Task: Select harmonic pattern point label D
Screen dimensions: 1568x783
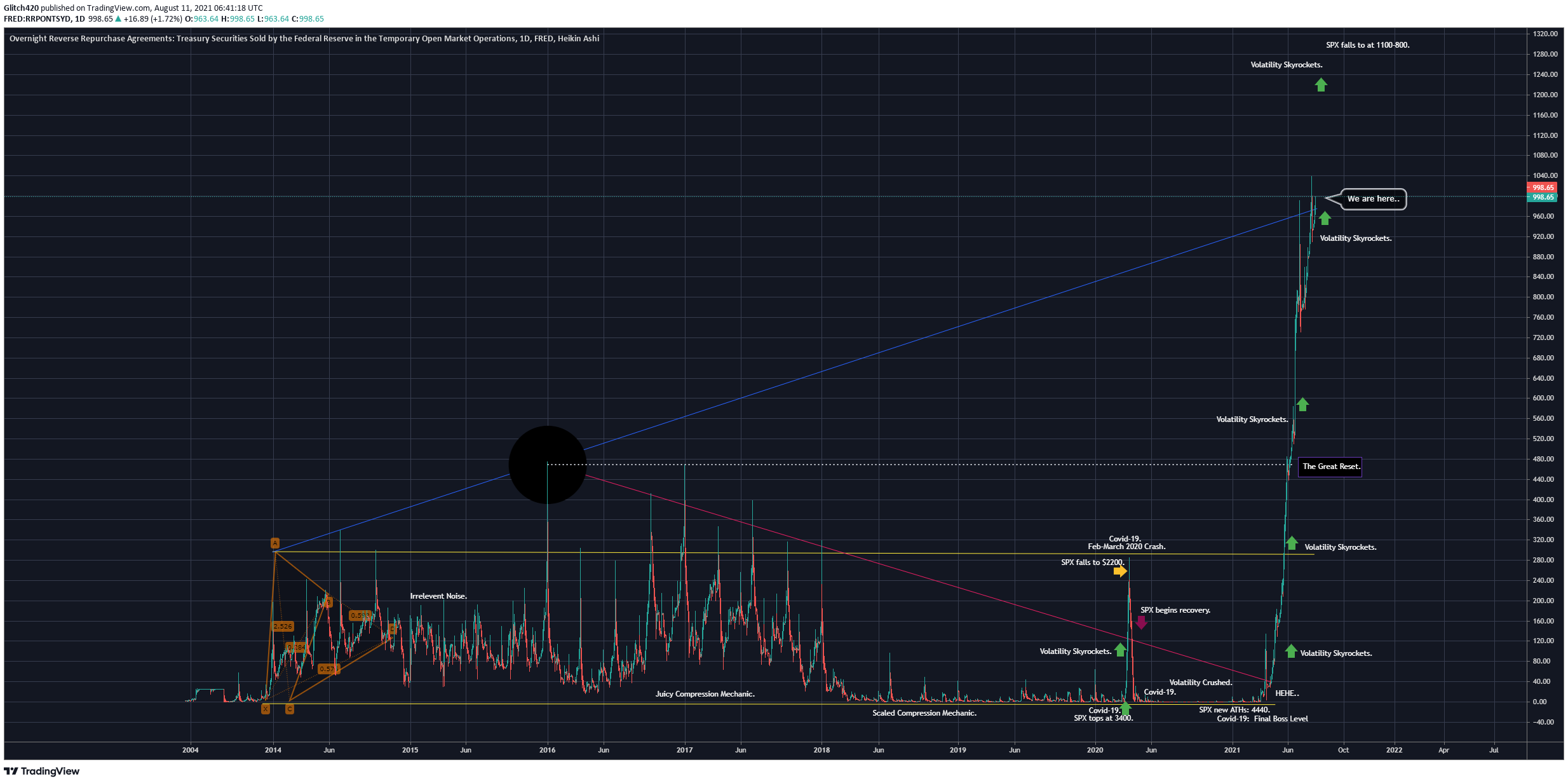Action: pyautogui.click(x=392, y=629)
